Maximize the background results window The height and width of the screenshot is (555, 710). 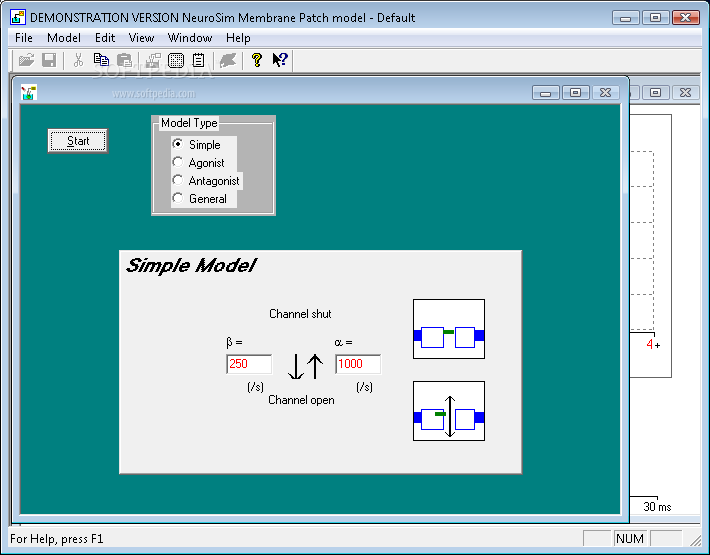pos(655,93)
